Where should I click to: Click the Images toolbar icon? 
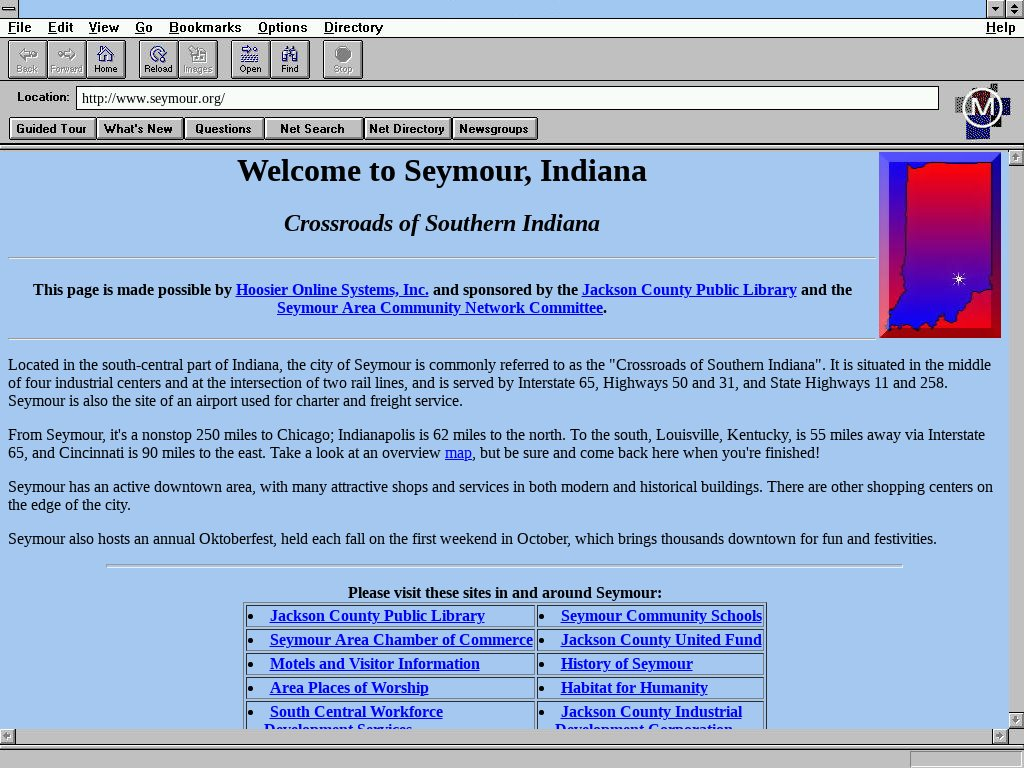198,59
